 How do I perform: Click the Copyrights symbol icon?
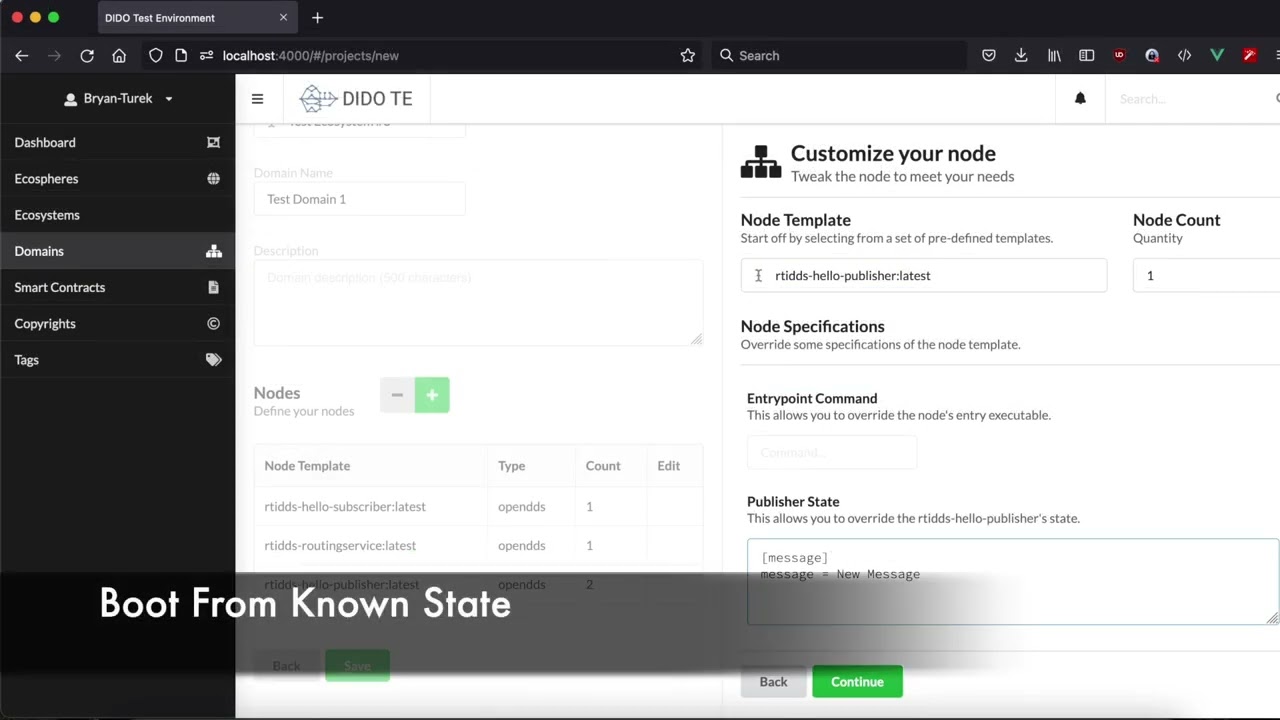click(x=213, y=323)
